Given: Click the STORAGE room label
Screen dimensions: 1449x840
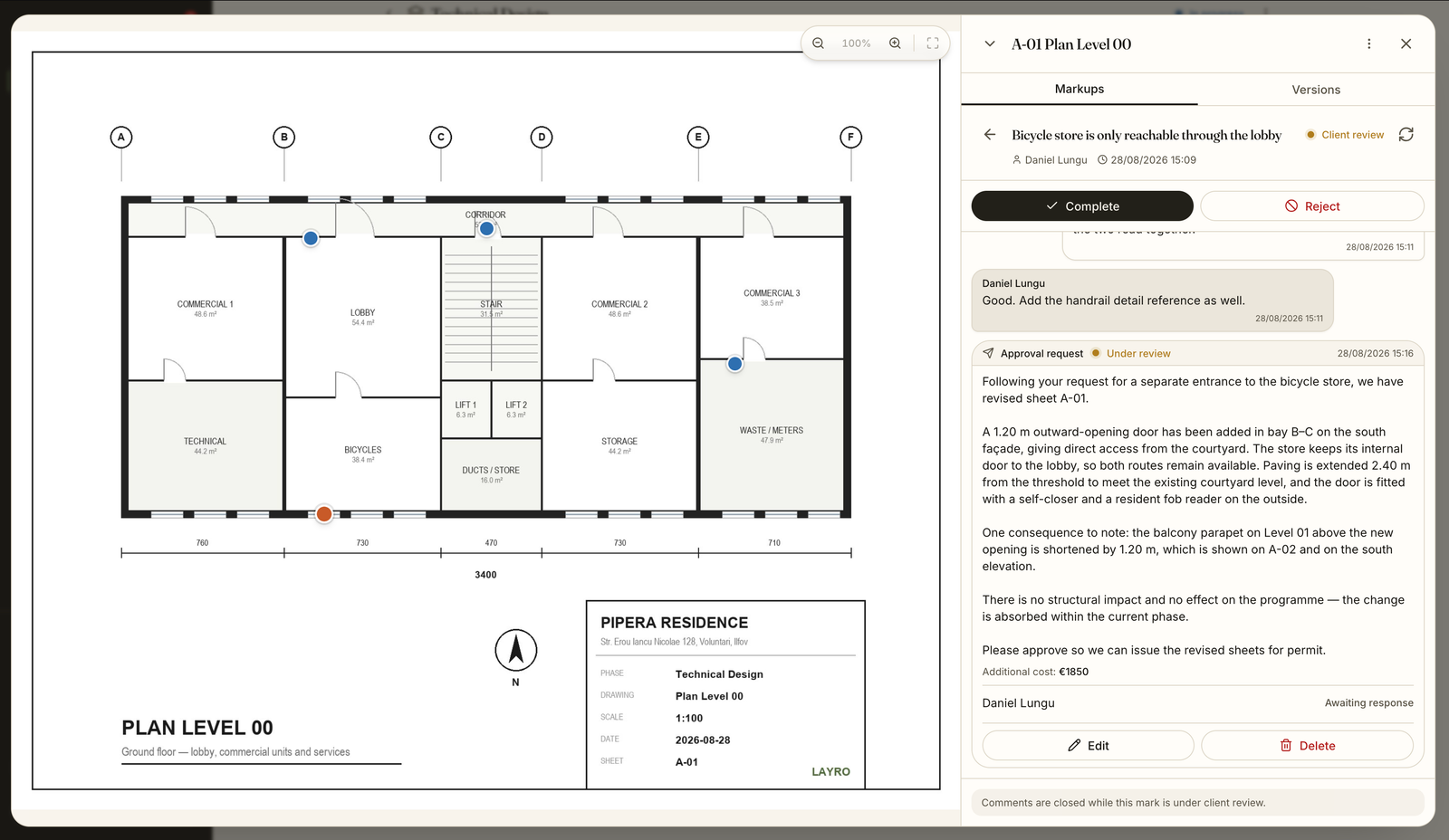Looking at the screenshot, I should pyautogui.click(x=619, y=442).
